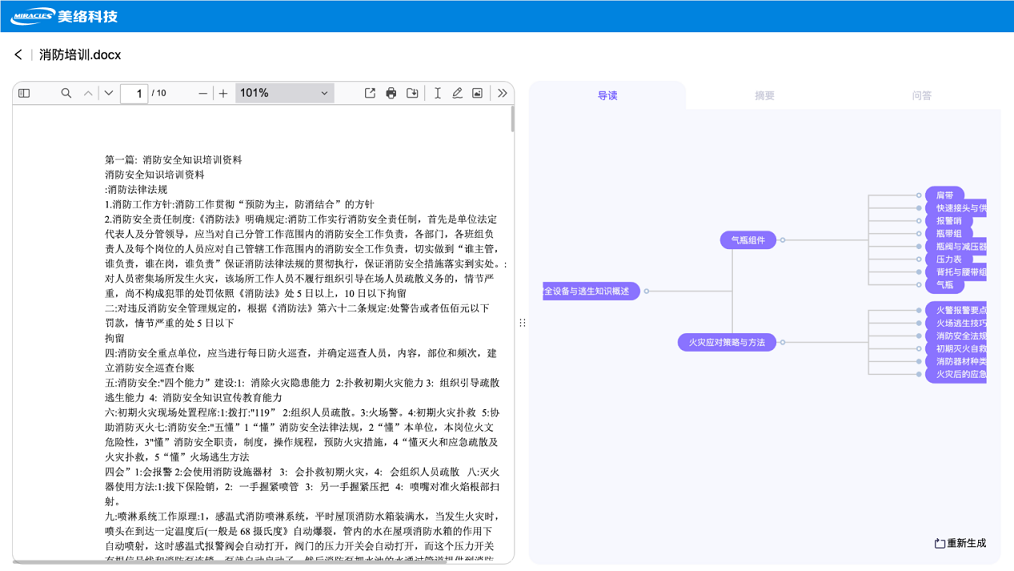Switch to the 摘要 tab

point(764,96)
